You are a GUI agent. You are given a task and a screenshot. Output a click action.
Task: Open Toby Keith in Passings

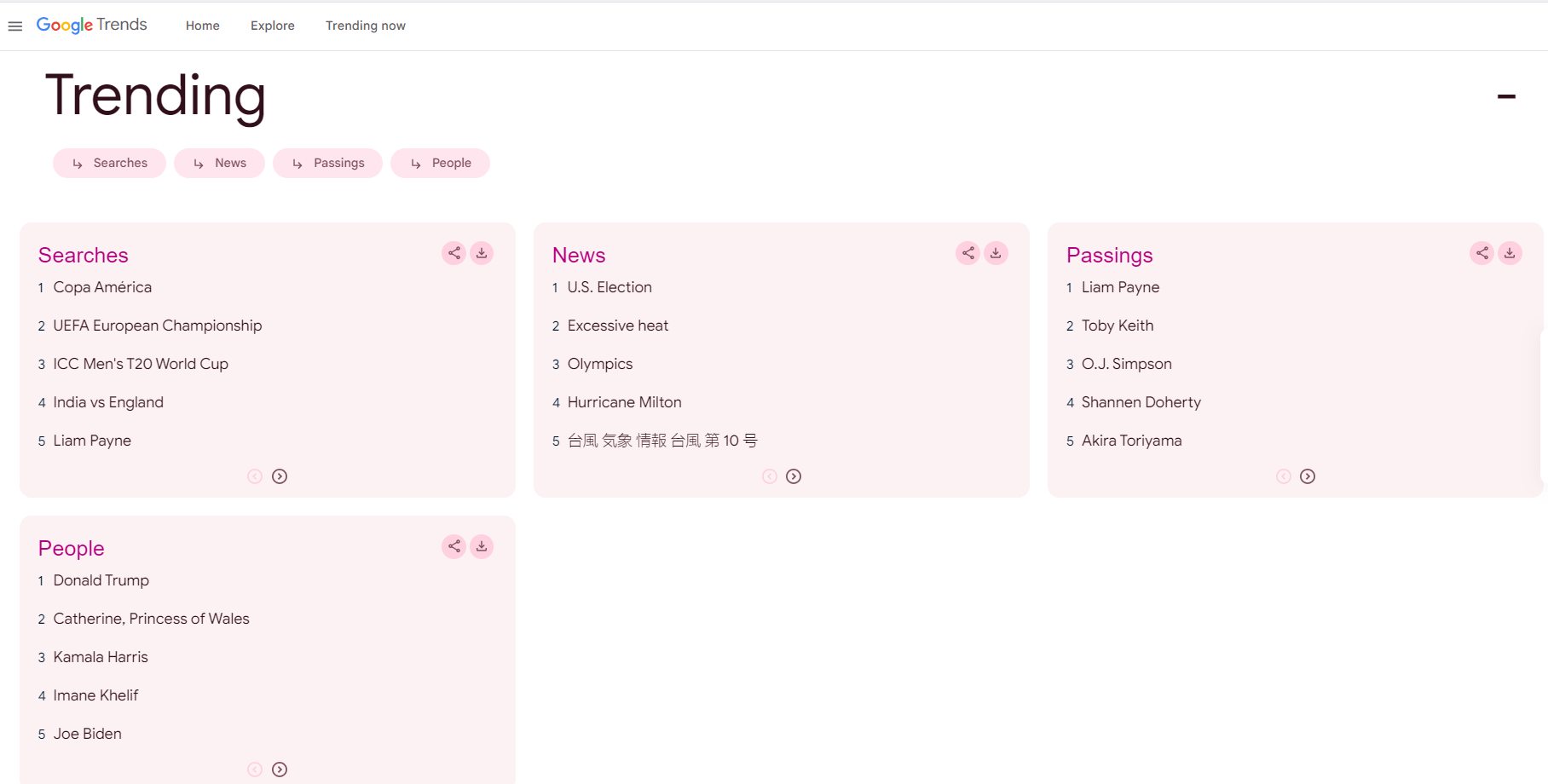tap(1118, 326)
